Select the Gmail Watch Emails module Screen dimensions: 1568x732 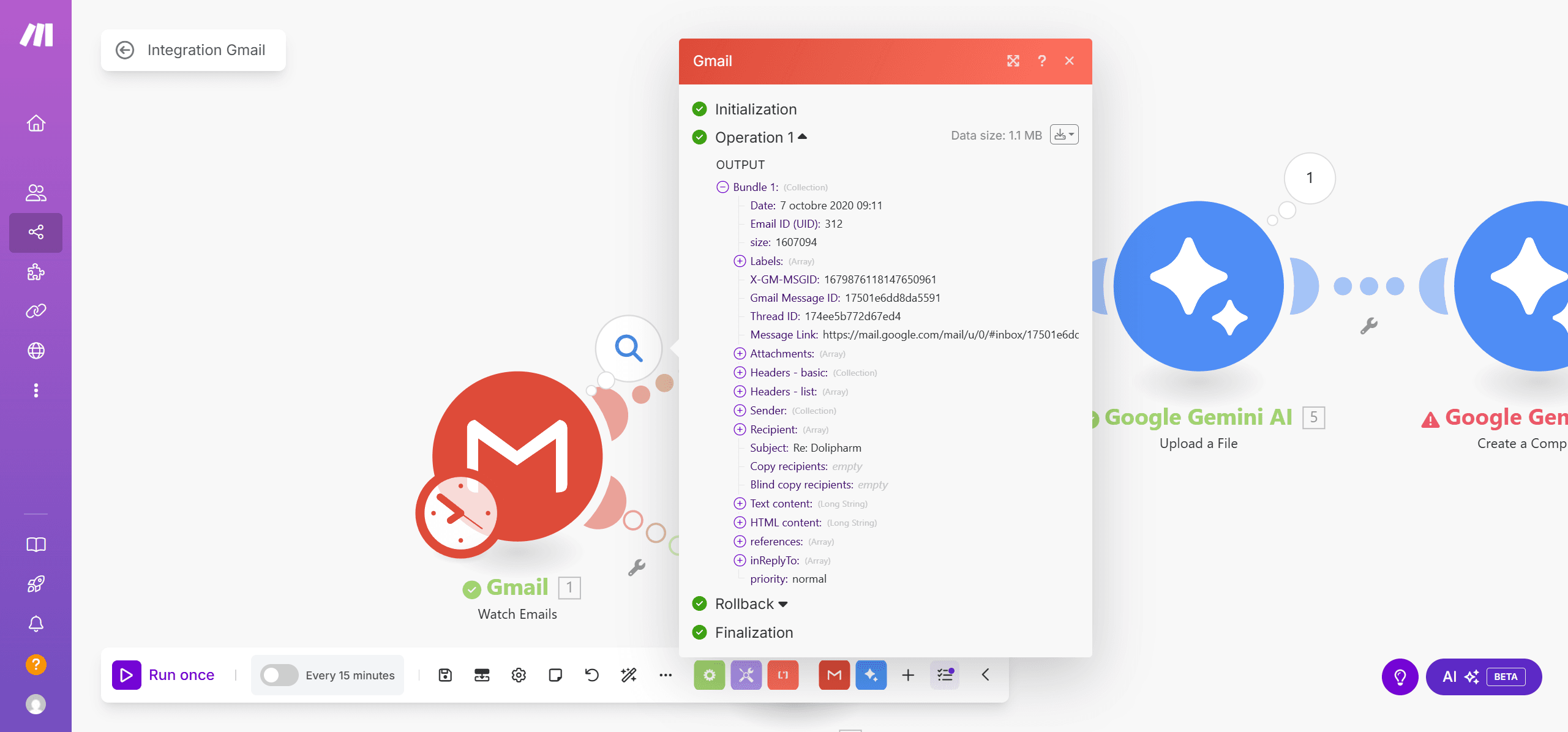click(x=517, y=457)
